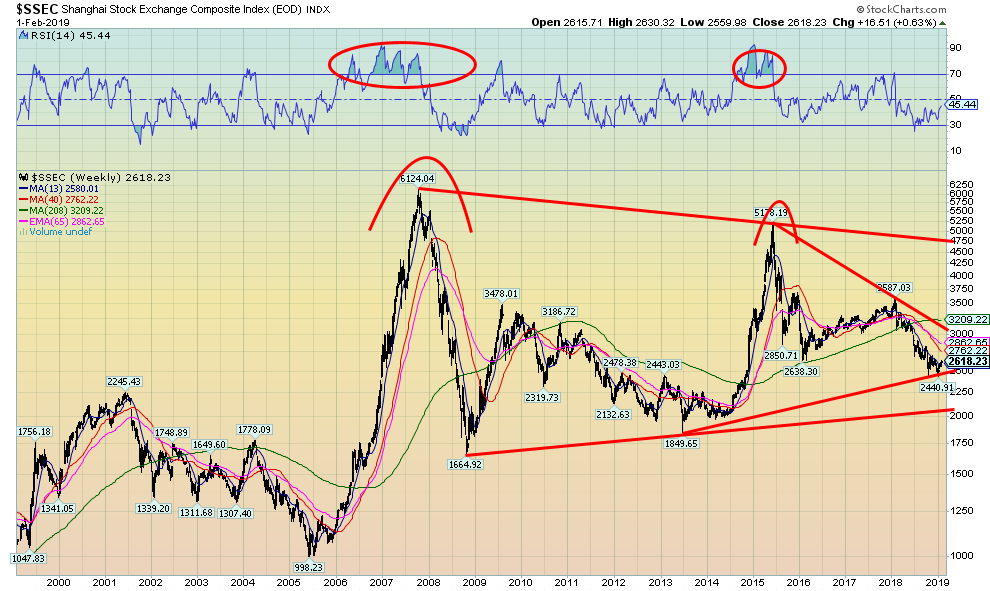Image resolution: width=990 pixels, height=591 pixels.
Task: Click the 5178.19 peak price label
Action: 771,212
